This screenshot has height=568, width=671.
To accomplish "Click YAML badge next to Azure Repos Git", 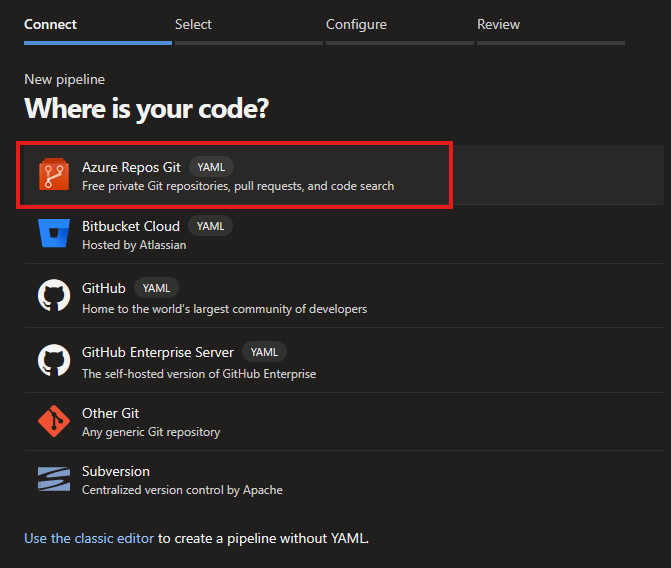I will pos(211,167).
